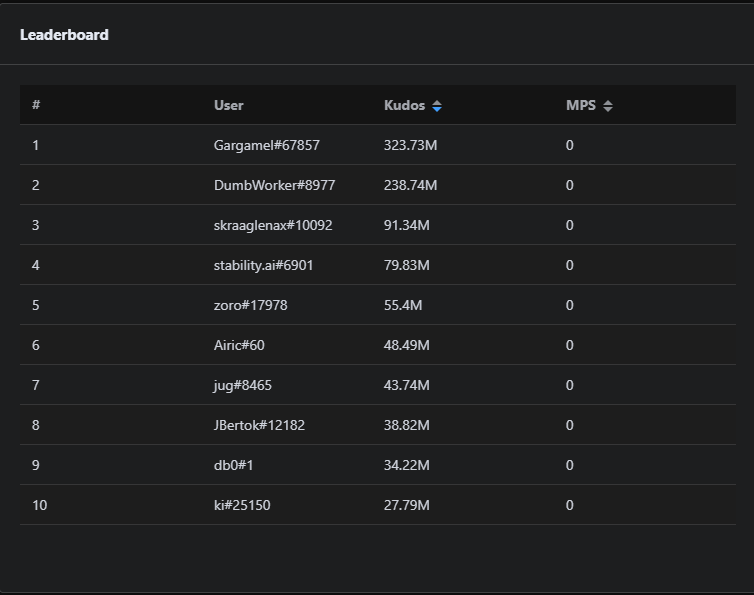Click the 48.49M kudos value
The width and height of the screenshot is (754, 595).
[406, 345]
